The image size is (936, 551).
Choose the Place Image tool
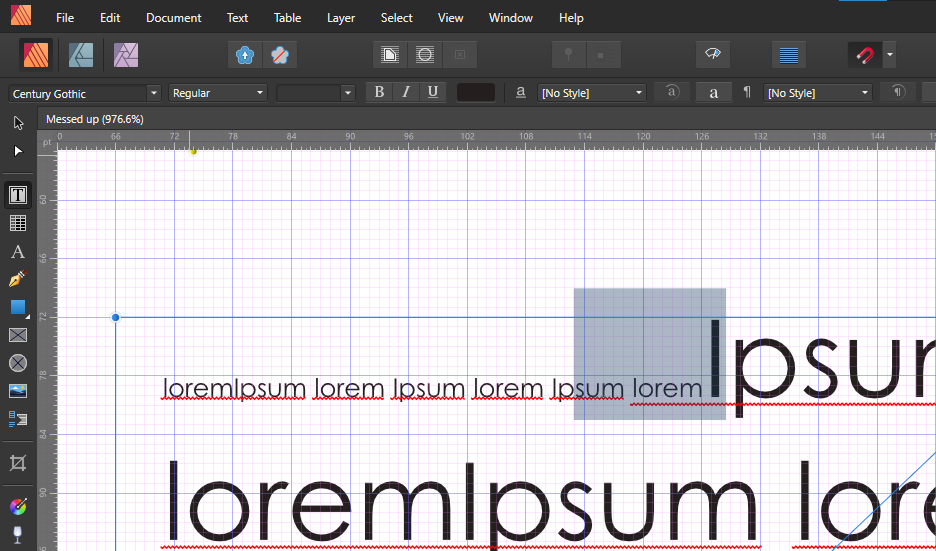point(18,391)
